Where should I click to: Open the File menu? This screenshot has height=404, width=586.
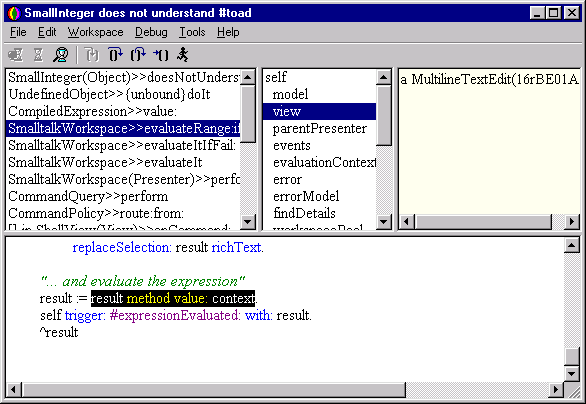pos(18,32)
